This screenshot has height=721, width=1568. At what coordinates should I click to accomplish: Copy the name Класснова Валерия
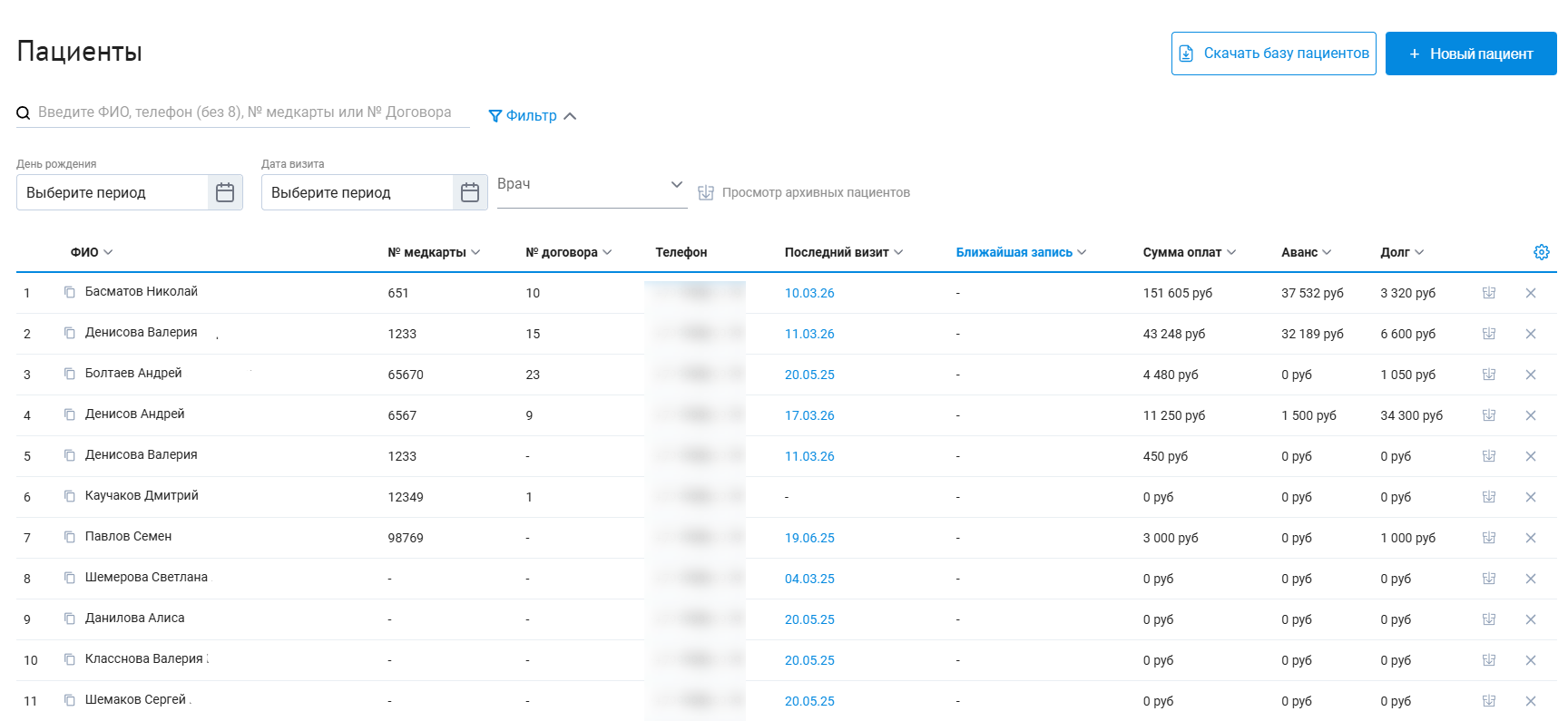(70, 659)
